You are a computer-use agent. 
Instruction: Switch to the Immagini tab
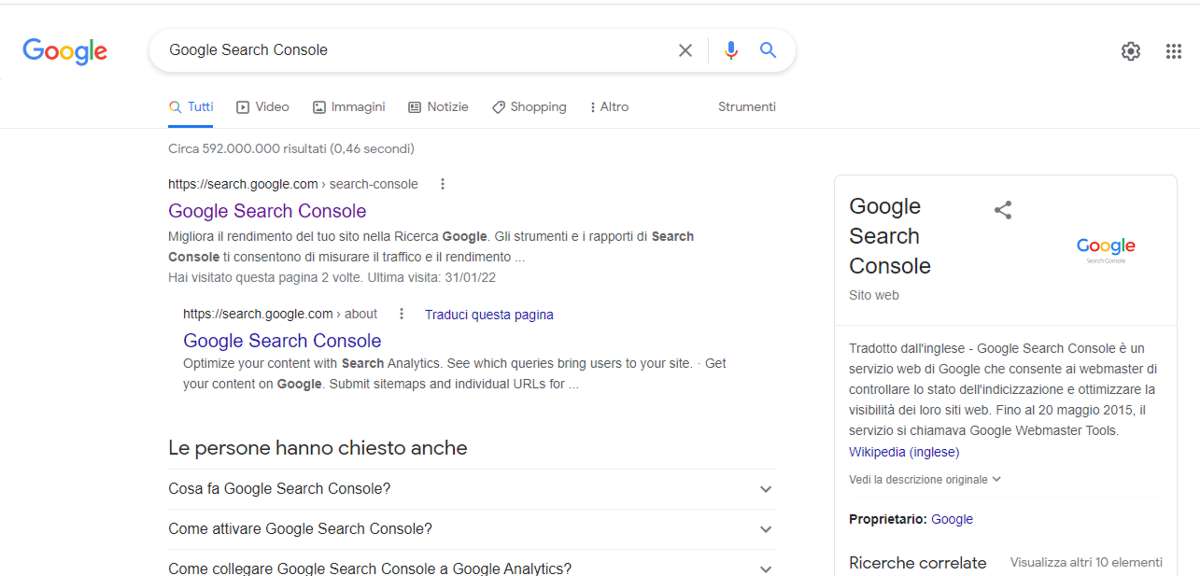(349, 107)
